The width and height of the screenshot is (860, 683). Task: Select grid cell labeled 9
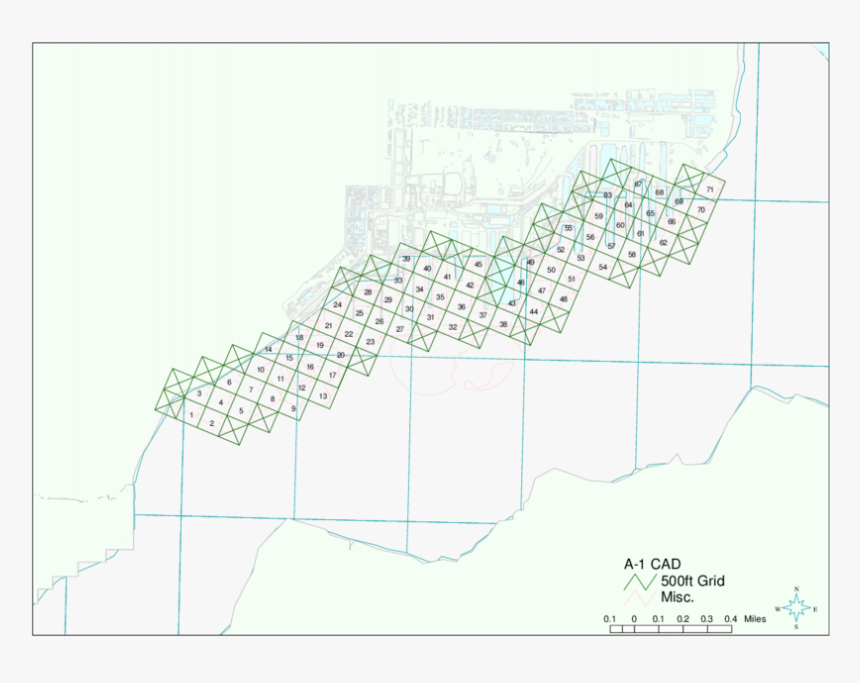293,409
